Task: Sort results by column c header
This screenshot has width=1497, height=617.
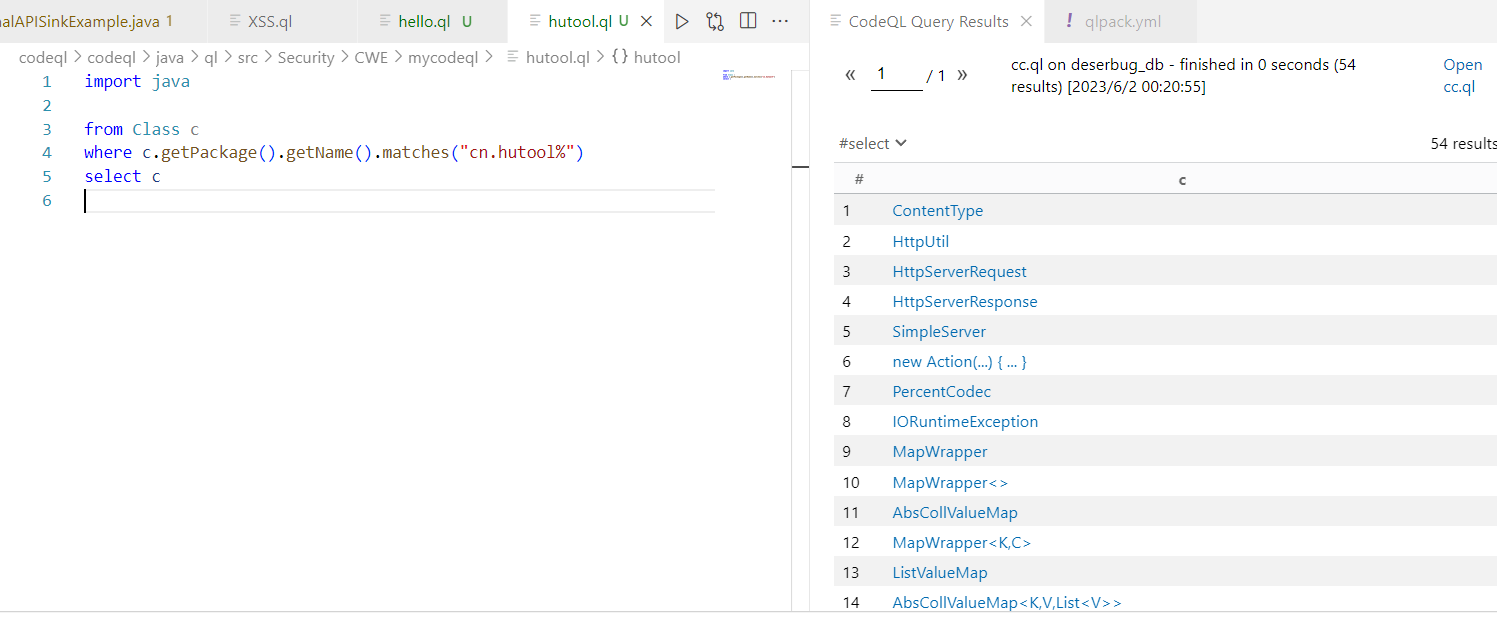Action: [1182, 179]
